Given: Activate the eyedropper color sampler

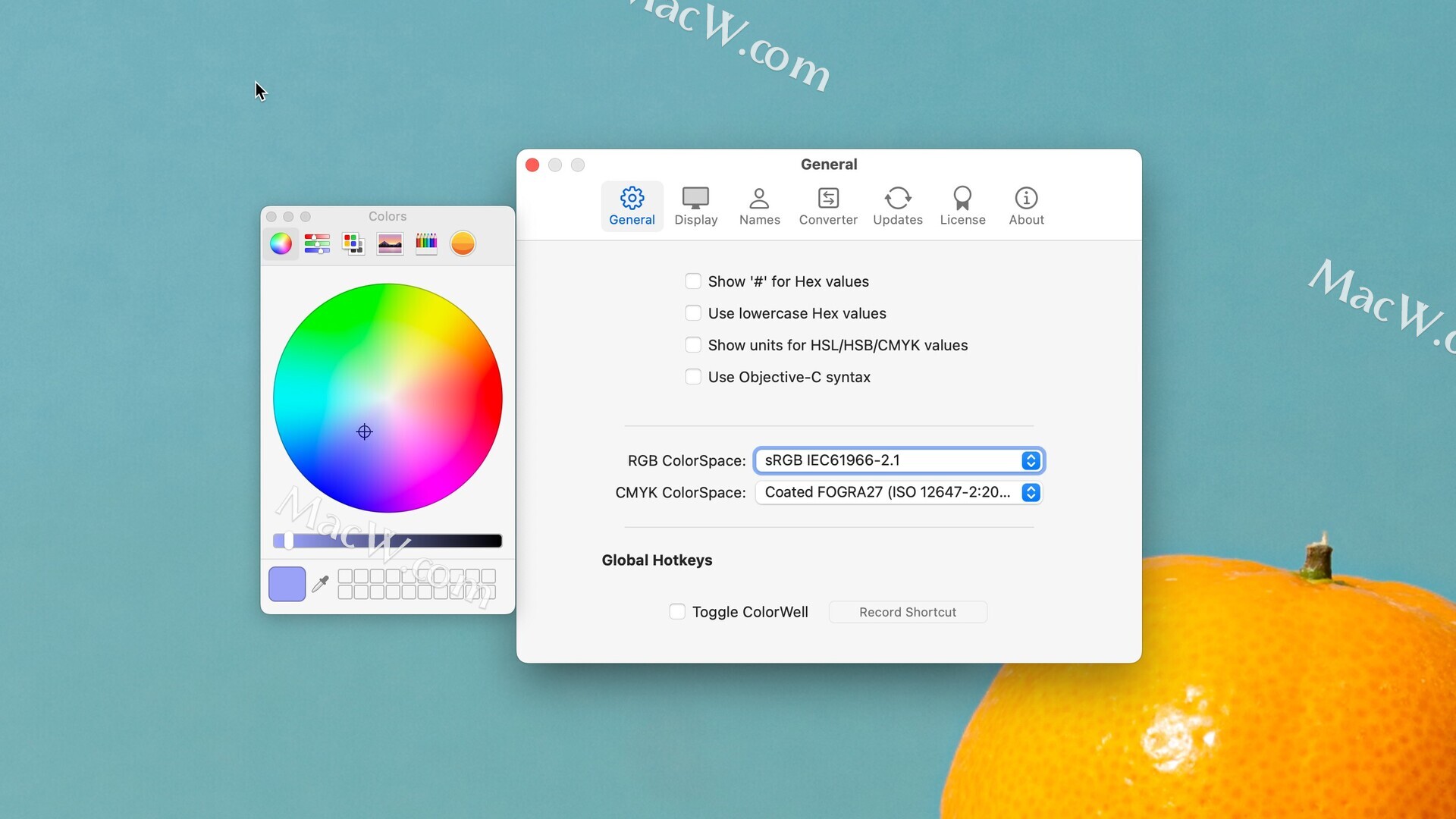Looking at the screenshot, I should pos(320,584).
